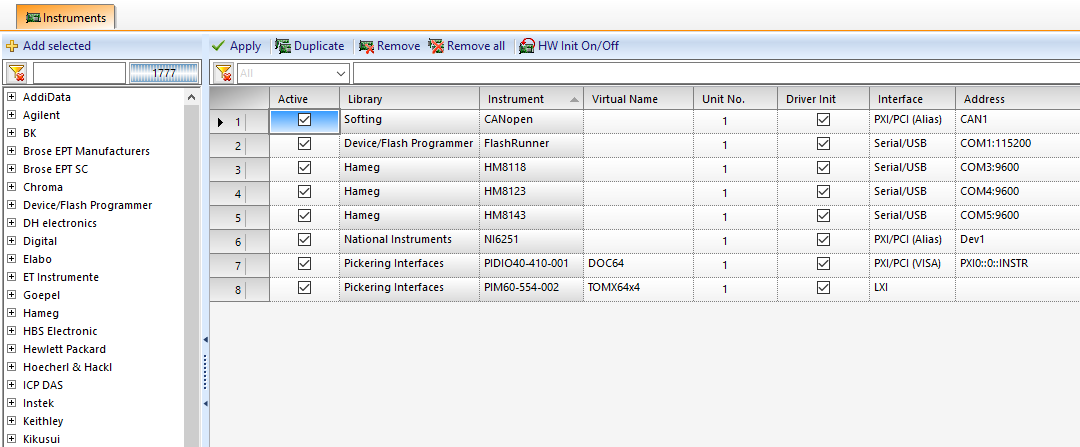Select row header number 8
Screen dimensions: 1080x447
(x=239, y=290)
